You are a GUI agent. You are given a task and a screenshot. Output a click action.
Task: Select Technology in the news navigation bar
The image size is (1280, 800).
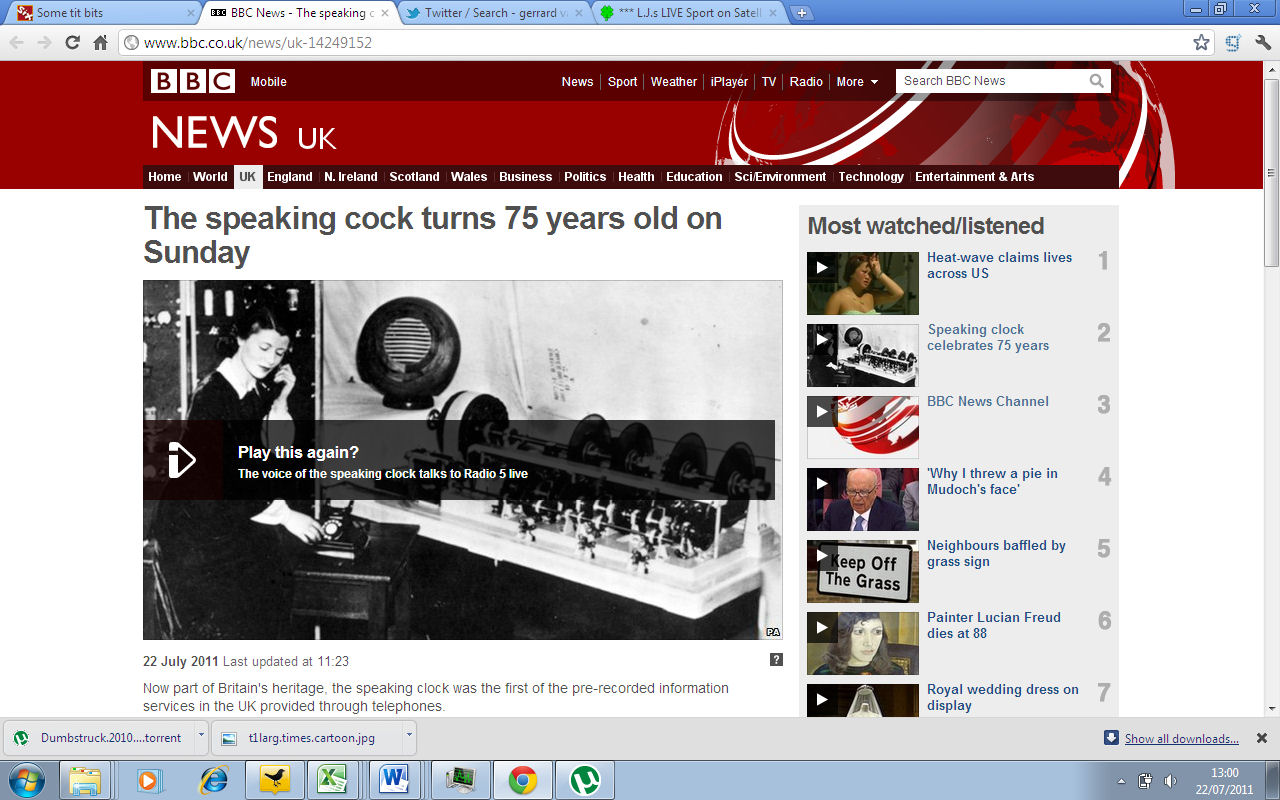(871, 177)
